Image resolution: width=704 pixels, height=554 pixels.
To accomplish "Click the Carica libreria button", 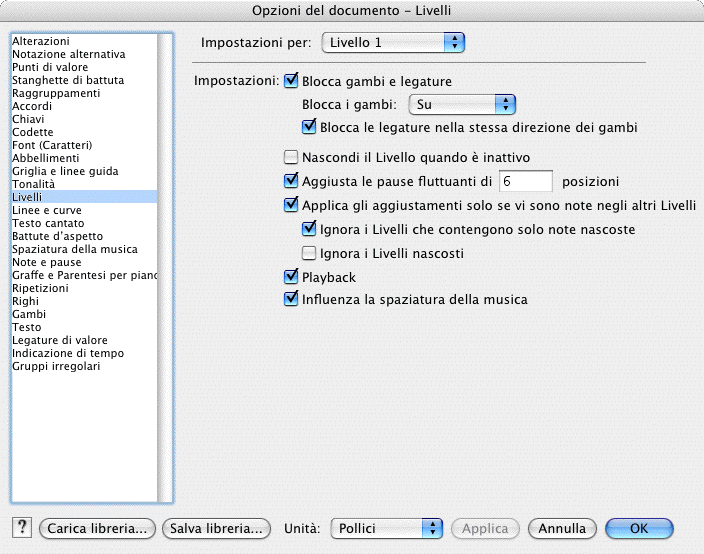I will coord(98,528).
